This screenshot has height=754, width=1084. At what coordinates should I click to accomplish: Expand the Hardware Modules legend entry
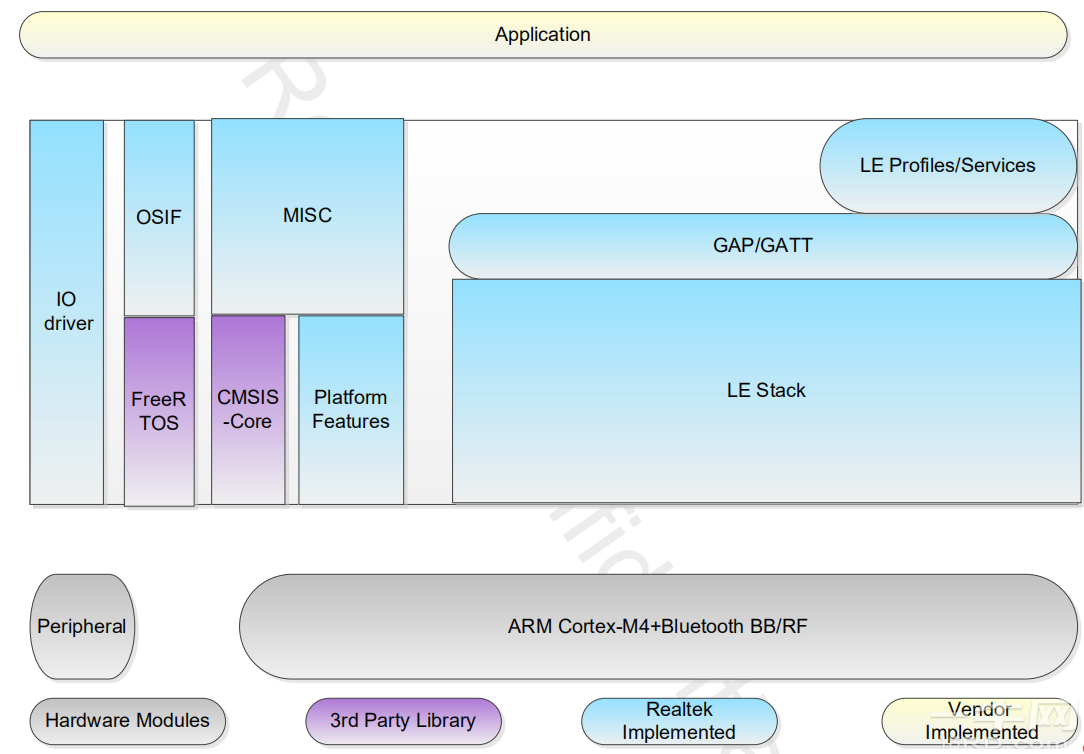(127, 720)
